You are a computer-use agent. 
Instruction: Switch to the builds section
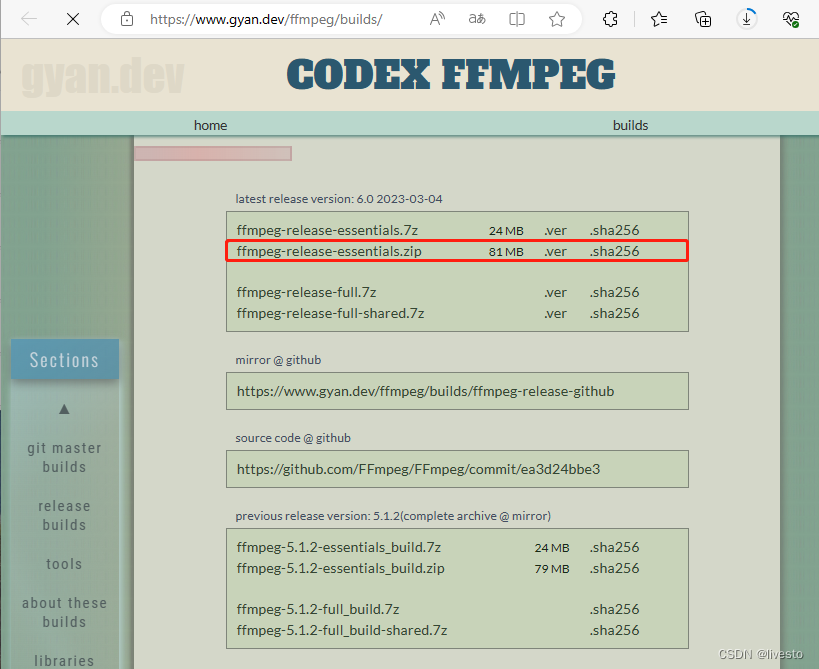pos(630,125)
